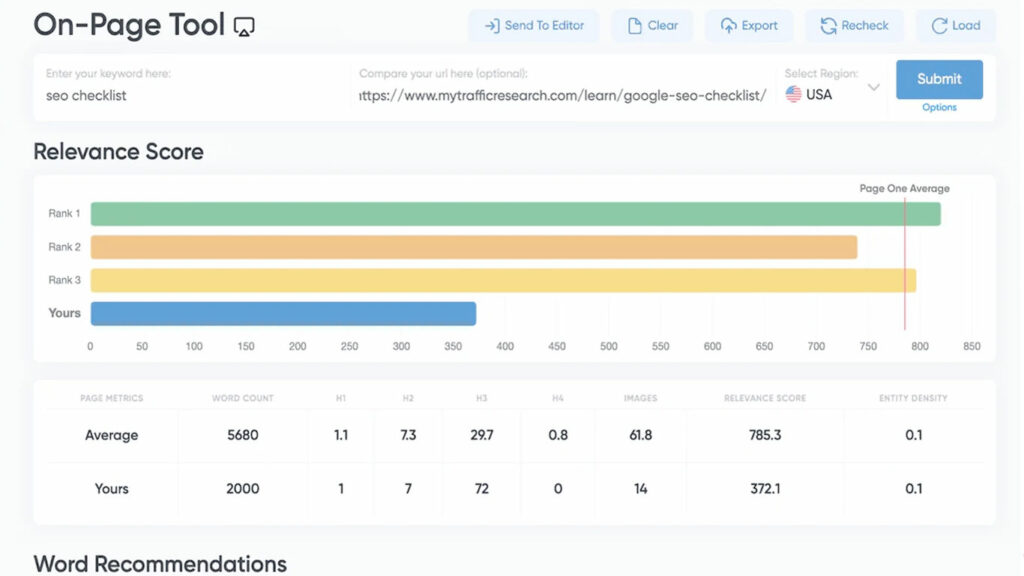
Task: Click the Word Count column header
Action: pyautogui.click(x=242, y=398)
